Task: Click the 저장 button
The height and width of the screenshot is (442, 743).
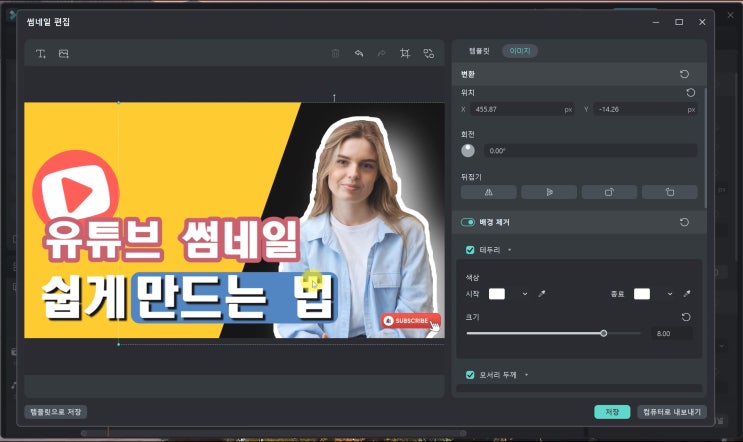Action: click(612, 412)
